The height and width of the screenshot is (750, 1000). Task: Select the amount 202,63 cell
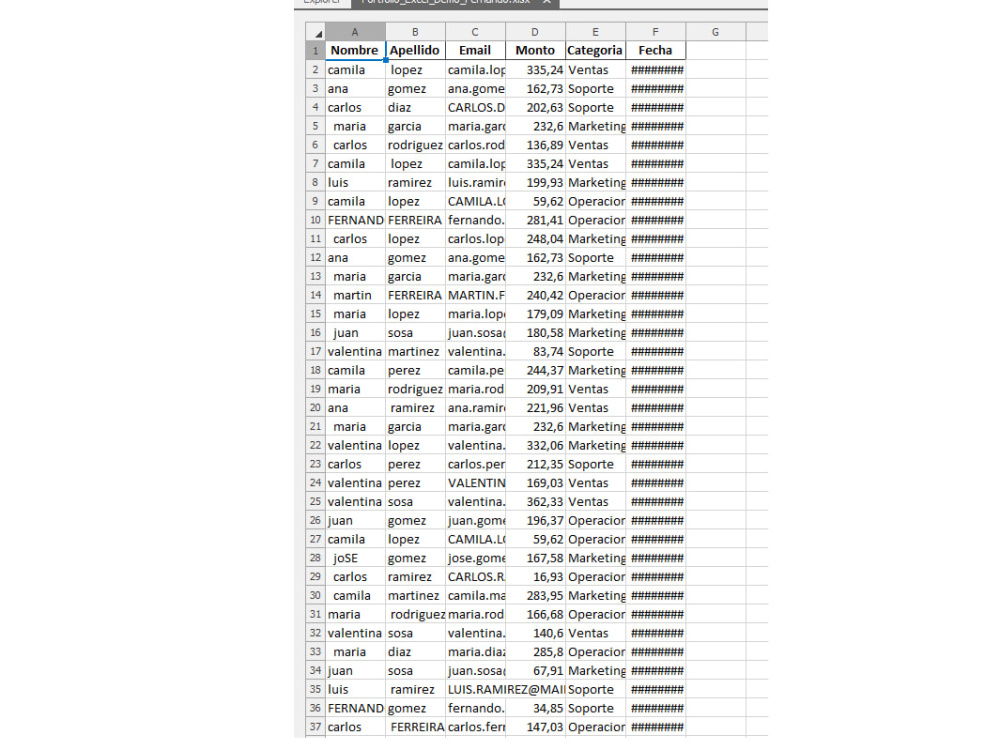pyautogui.click(x=535, y=108)
